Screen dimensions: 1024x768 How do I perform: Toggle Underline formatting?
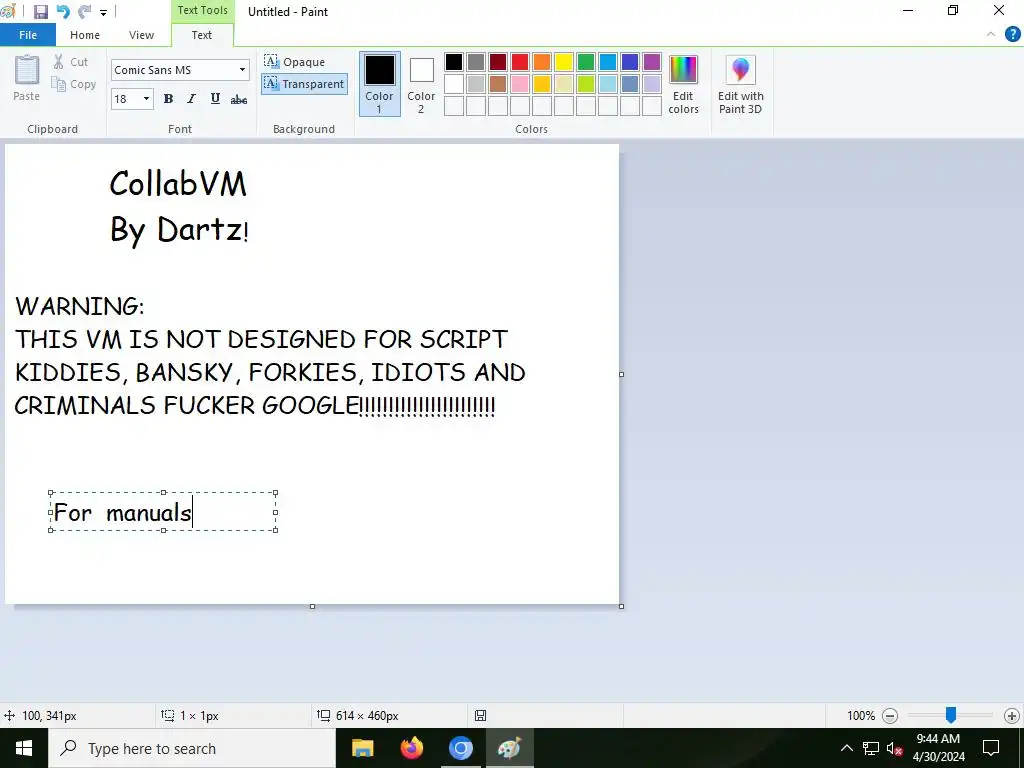(x=215, y=99)
